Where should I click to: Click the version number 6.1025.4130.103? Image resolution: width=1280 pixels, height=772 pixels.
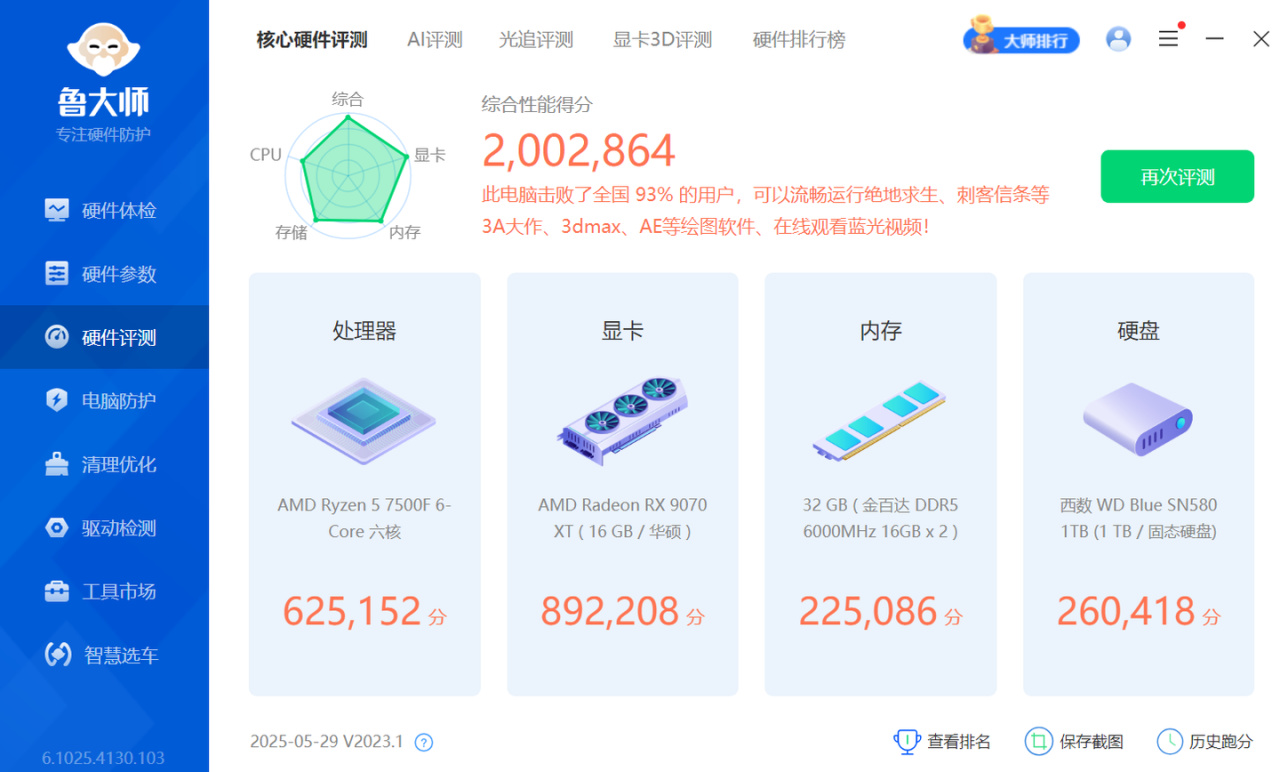click(103, 758)
